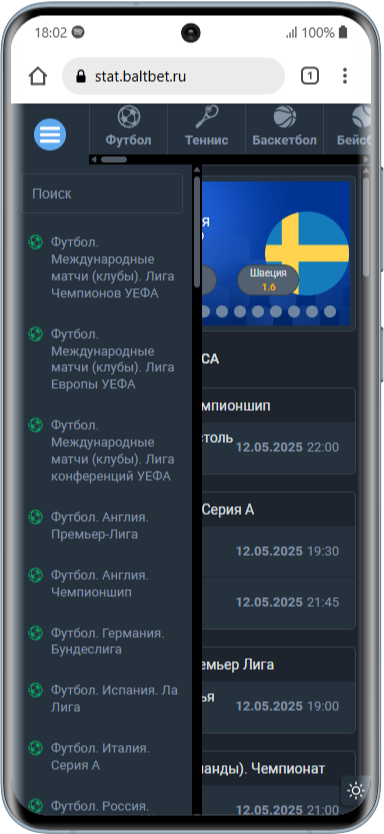Open the browser three-dot menu
384x834 pixels.
(x=345, y=76)
